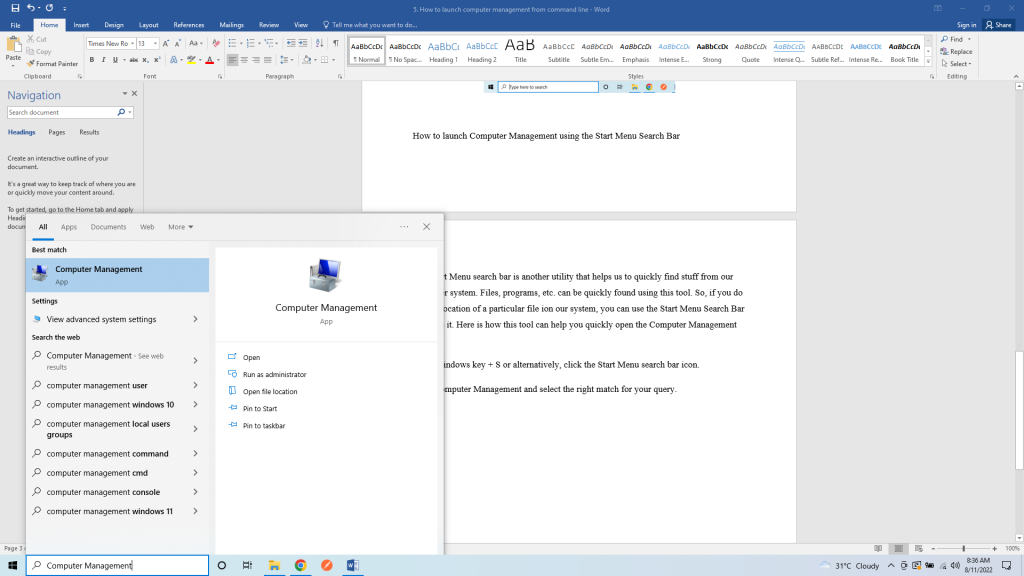
Task: Center-align the paragraph text
Action: 246,60
